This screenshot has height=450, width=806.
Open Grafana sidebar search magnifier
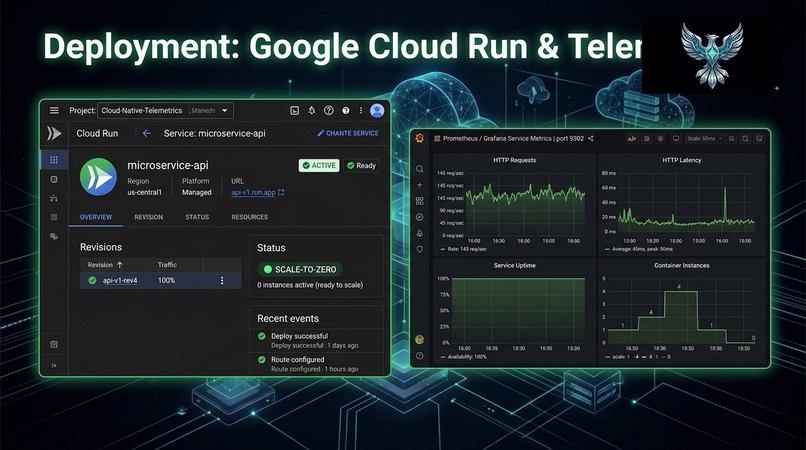pos(420,169)
